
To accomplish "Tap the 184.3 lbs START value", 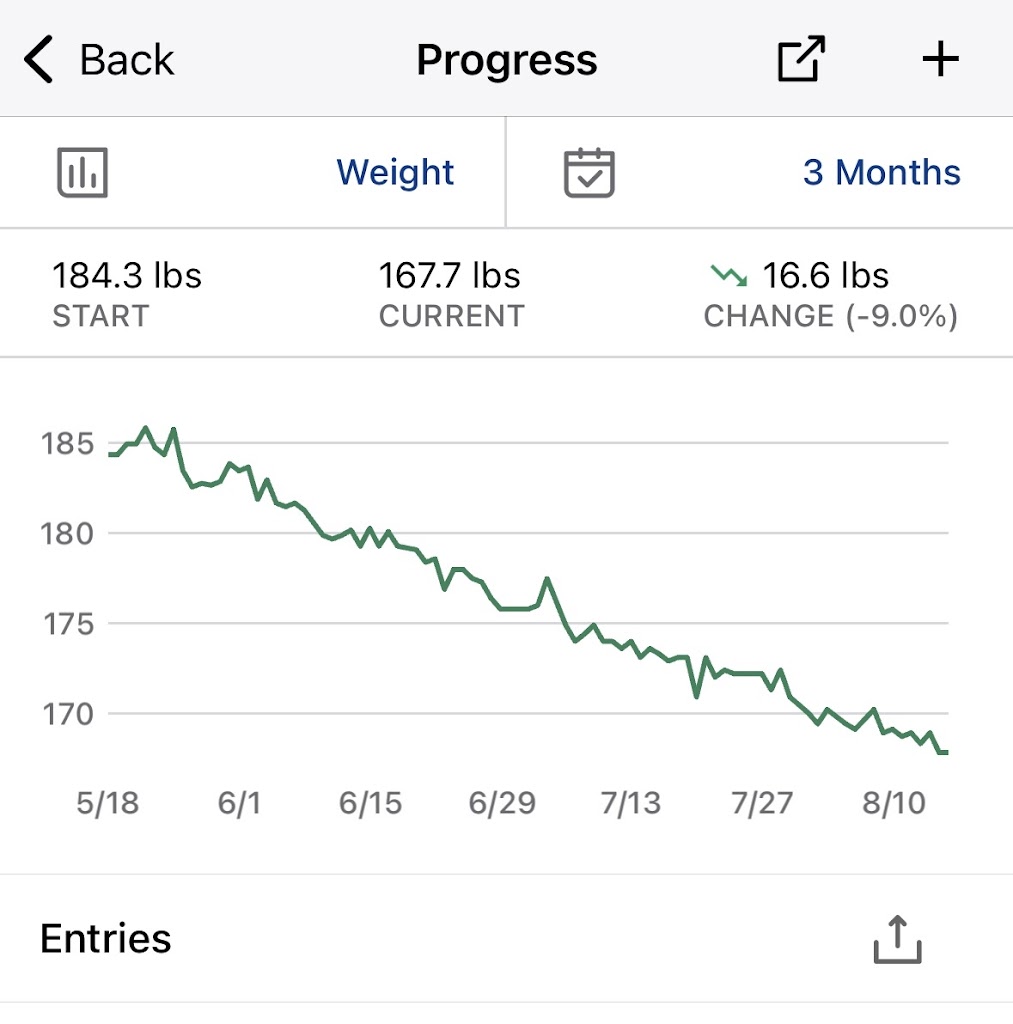I will click(127, 275).
